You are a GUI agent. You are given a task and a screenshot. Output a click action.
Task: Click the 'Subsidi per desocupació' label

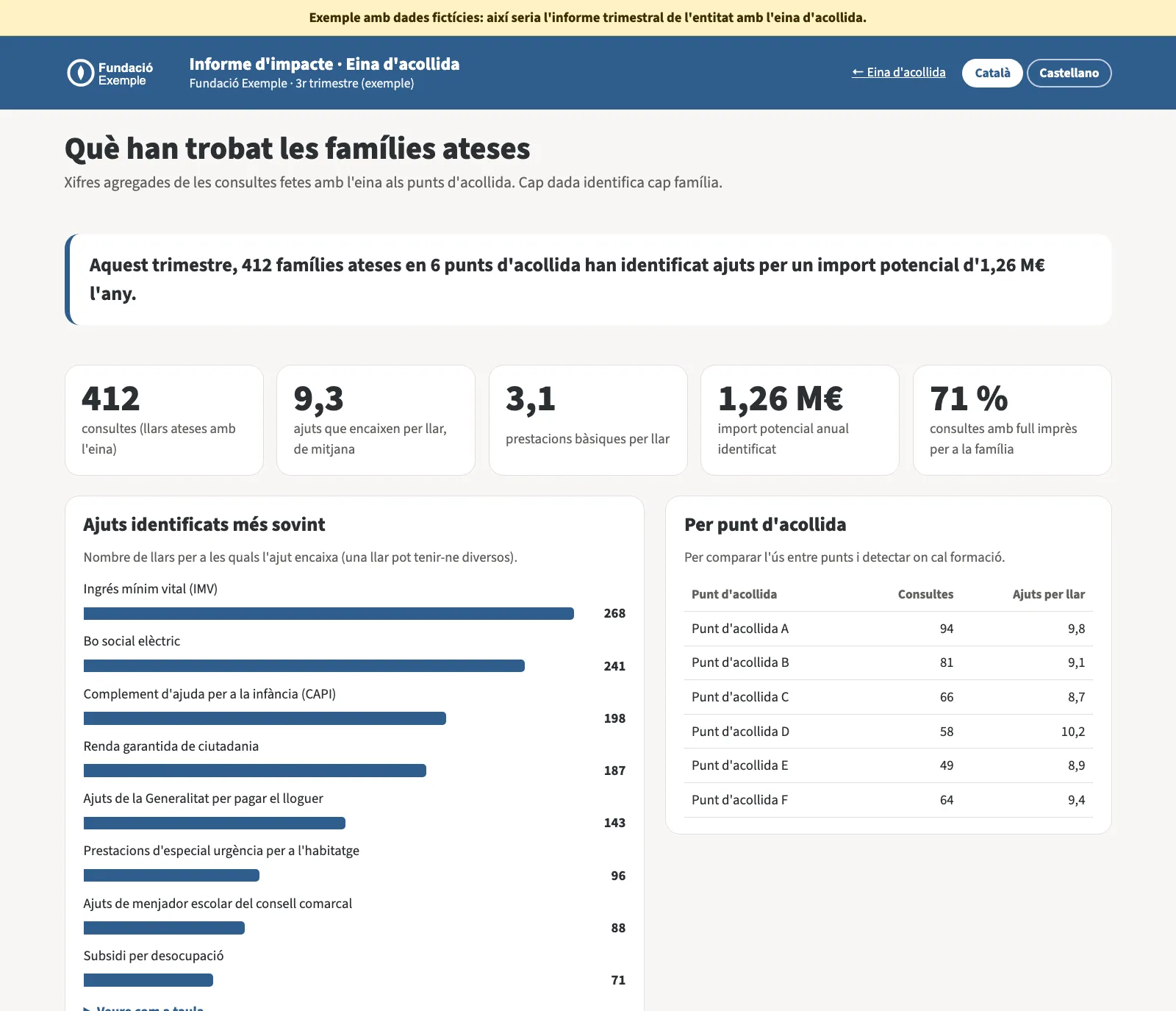click(x=154, y=956)
